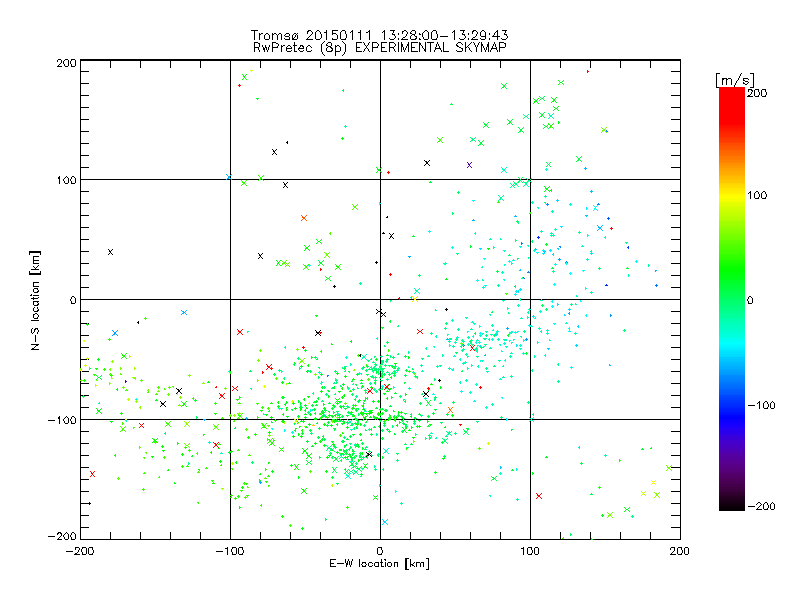Click the red X marker in bottom-right quadrant
Screen dimensions: 800x600
(x=539, y=496)
